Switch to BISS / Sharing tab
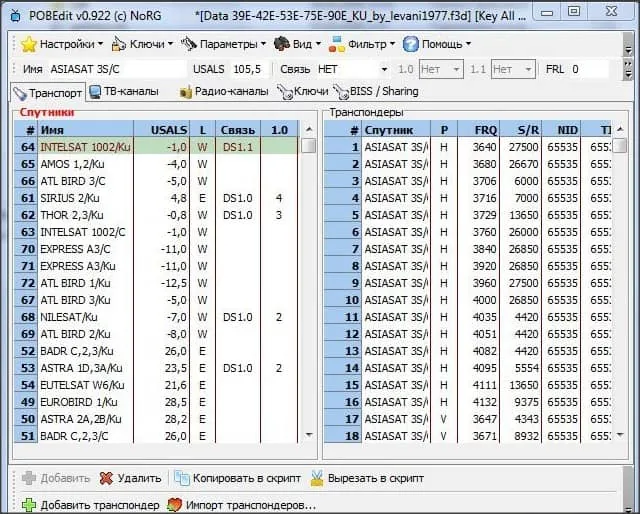This screenshot has height=514, width=640. coord(376,91)
